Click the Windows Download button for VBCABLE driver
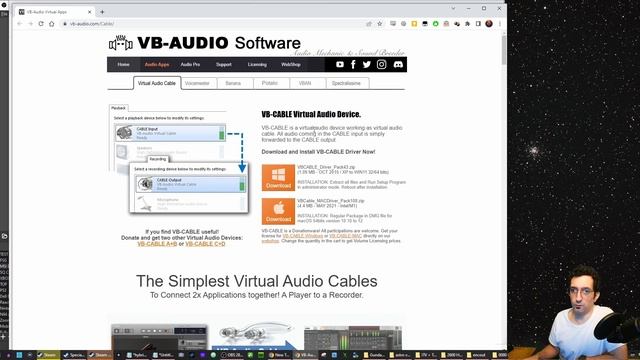The image size is (640, 360). click(x=278, y=178)
